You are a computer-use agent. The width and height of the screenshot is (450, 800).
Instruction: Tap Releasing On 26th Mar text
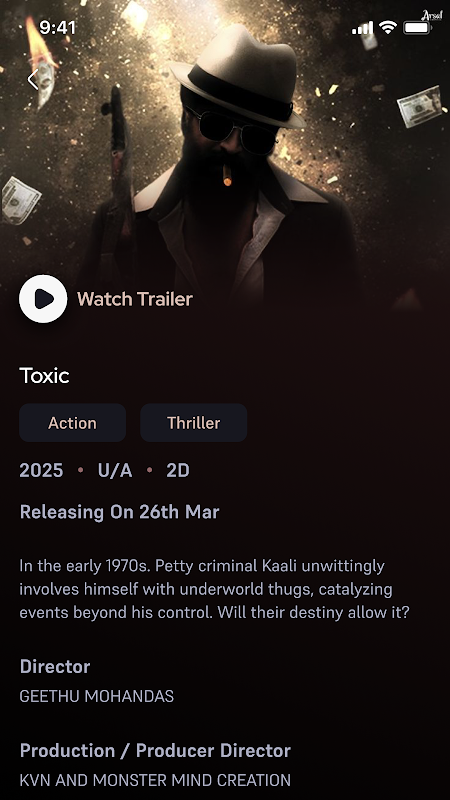[119, 512]
